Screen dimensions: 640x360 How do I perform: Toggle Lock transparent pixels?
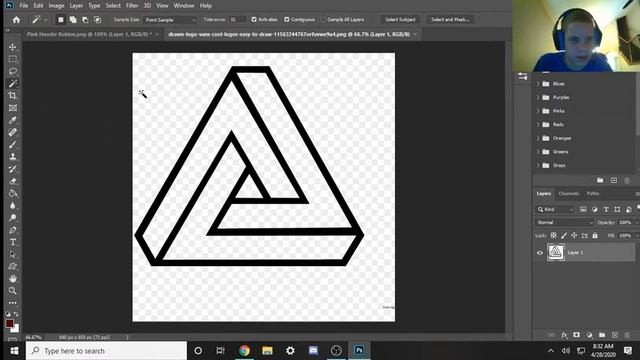tap(553, 236)
